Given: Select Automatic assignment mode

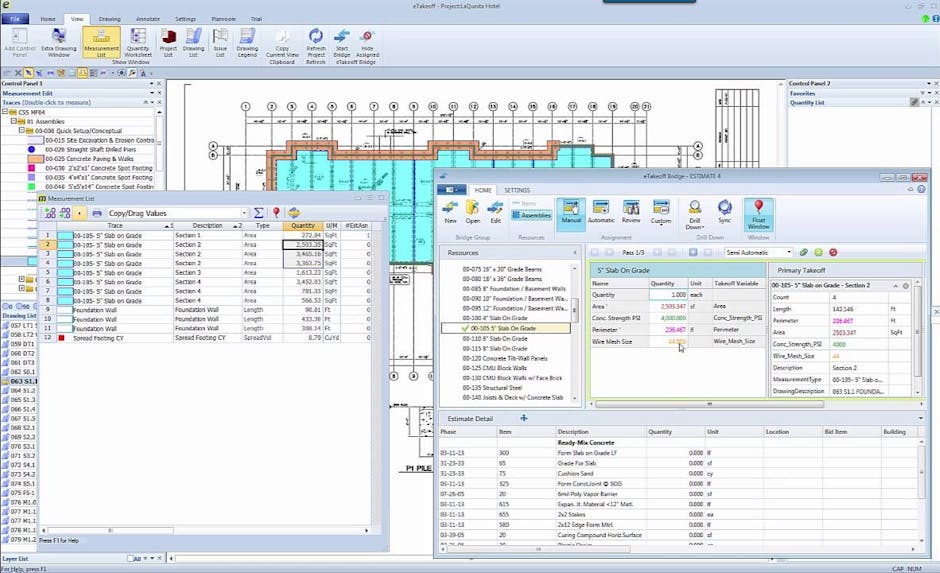Looking at the screenshot, I should [x=601, y=212].
